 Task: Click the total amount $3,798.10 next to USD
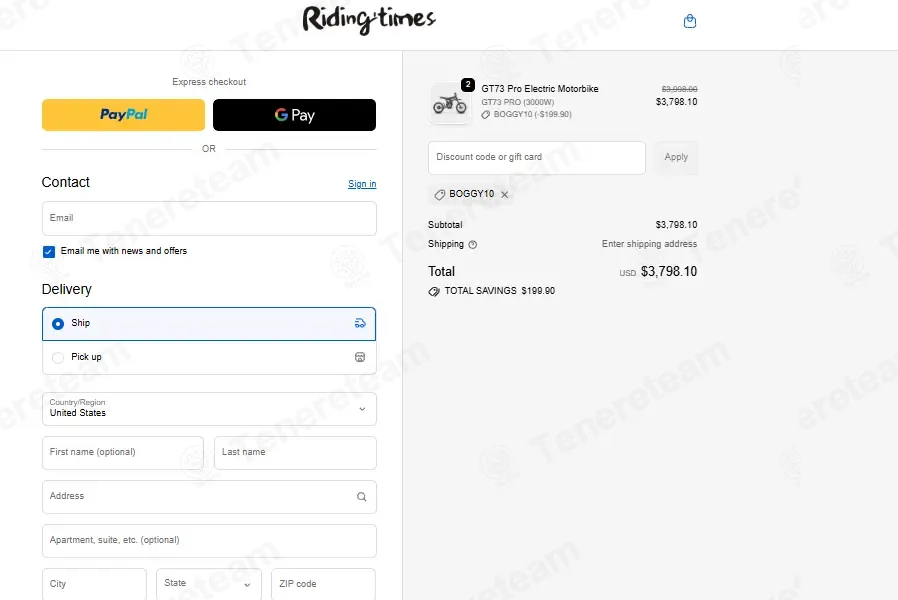[668, 271]
